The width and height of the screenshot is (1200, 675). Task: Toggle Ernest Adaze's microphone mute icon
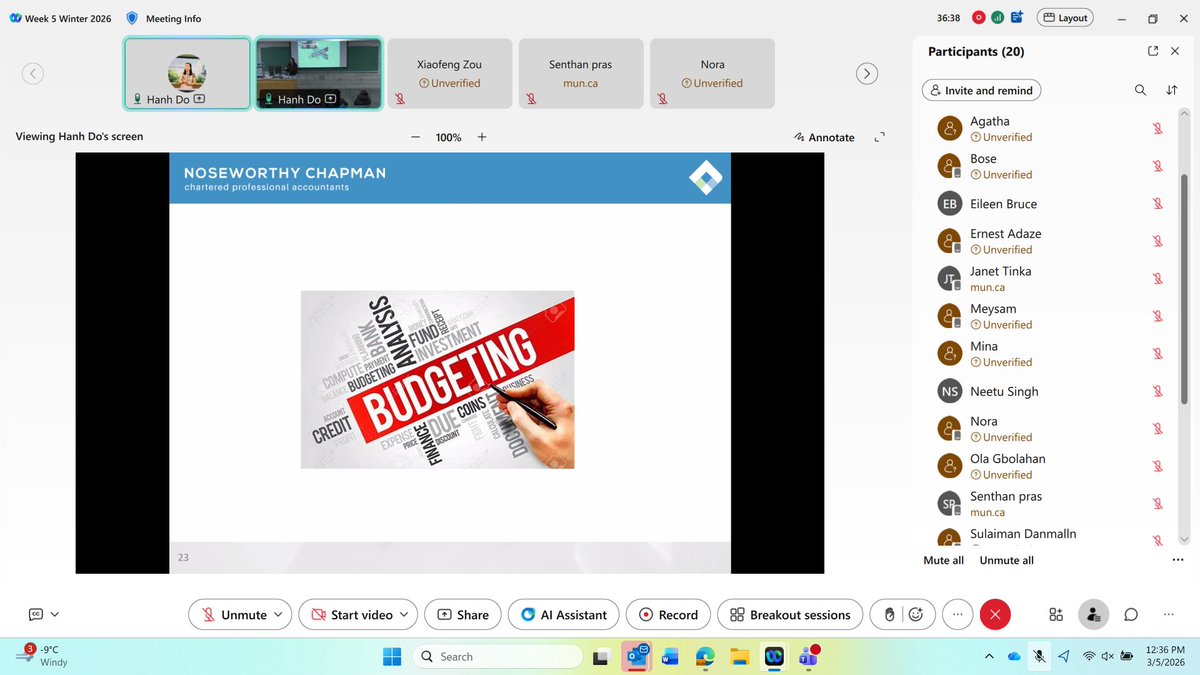[x=1157, y=241]
